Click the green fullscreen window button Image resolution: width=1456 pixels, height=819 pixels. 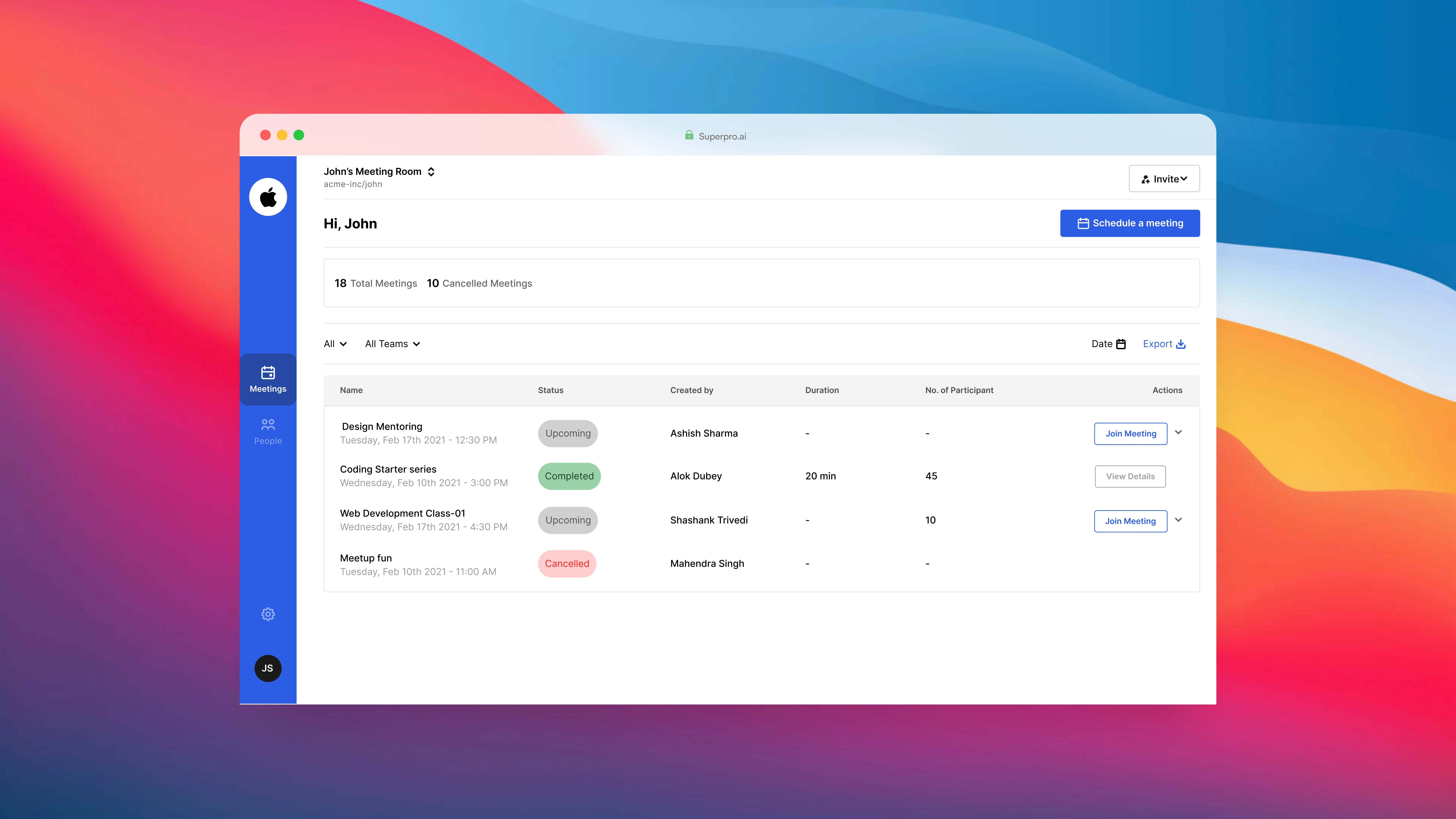click(x=299, y=135)
